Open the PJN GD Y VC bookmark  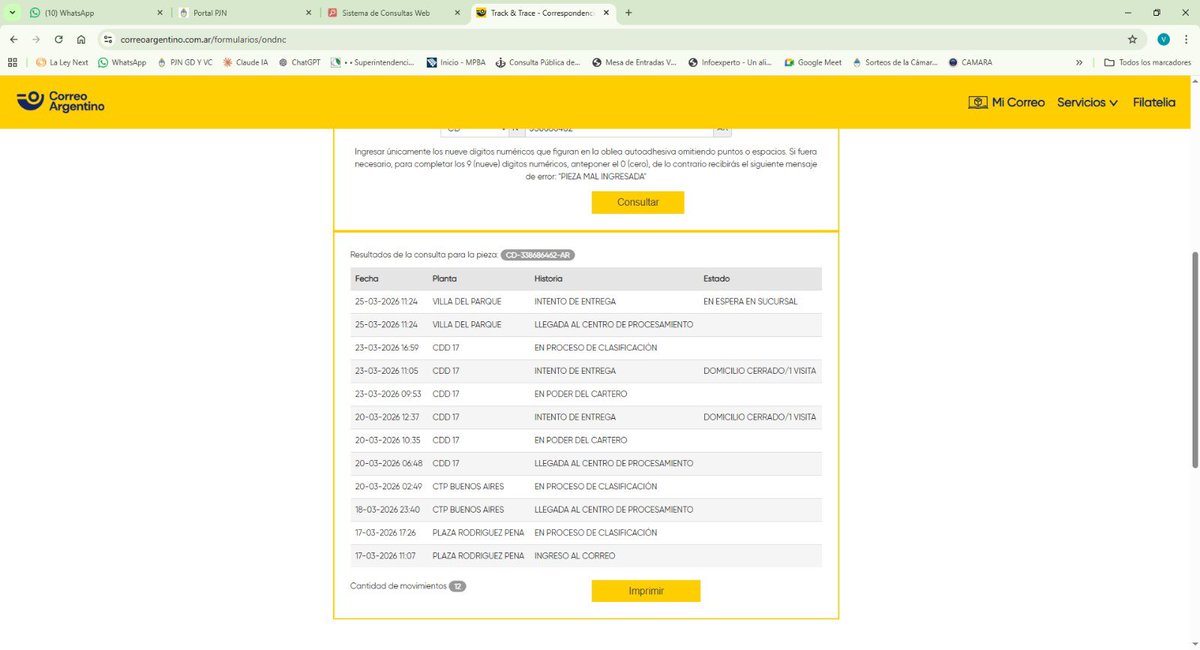(x=185, y=62)
